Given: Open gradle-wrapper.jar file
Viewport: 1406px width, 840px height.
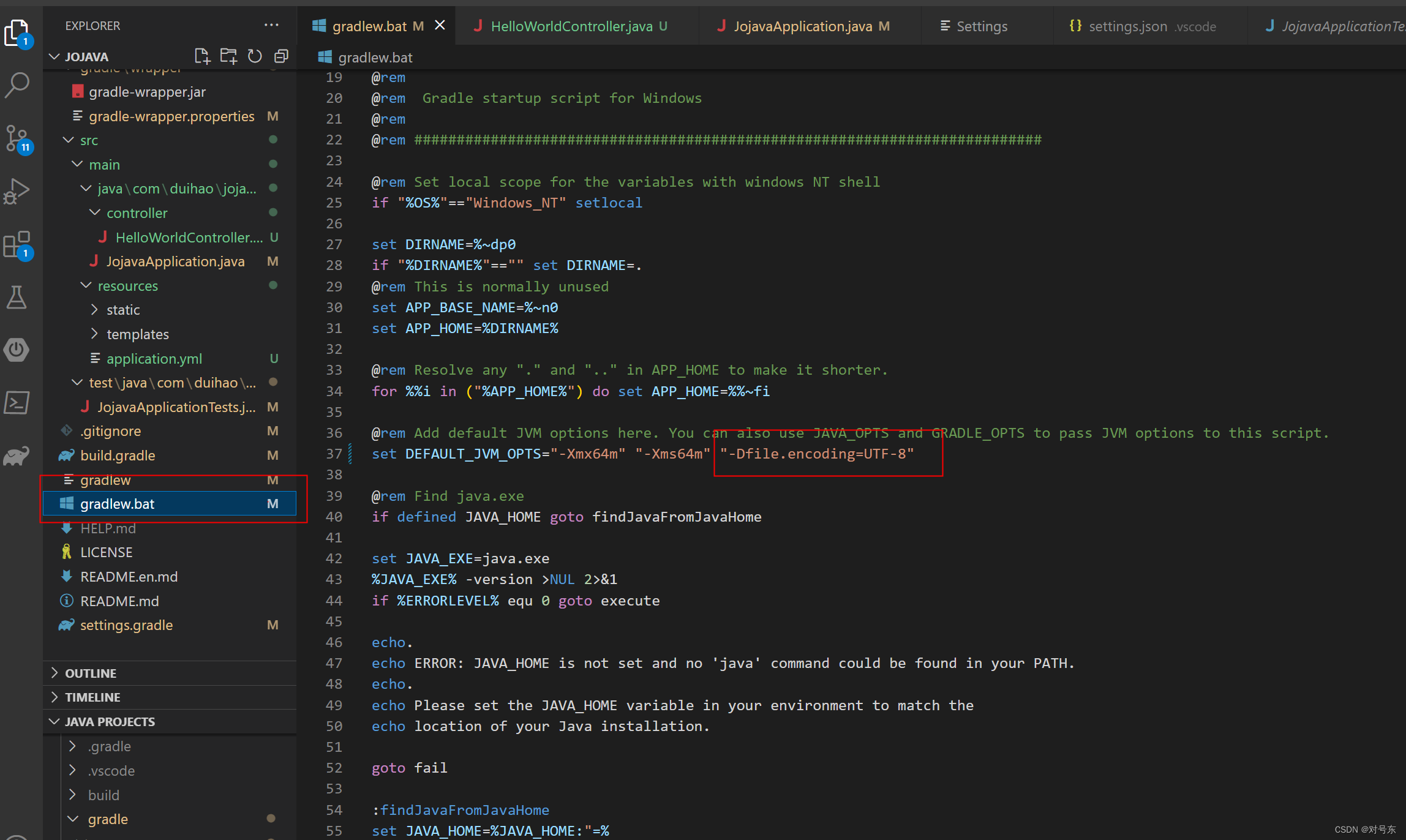Looking at the screenshot, I should (170, 91).
